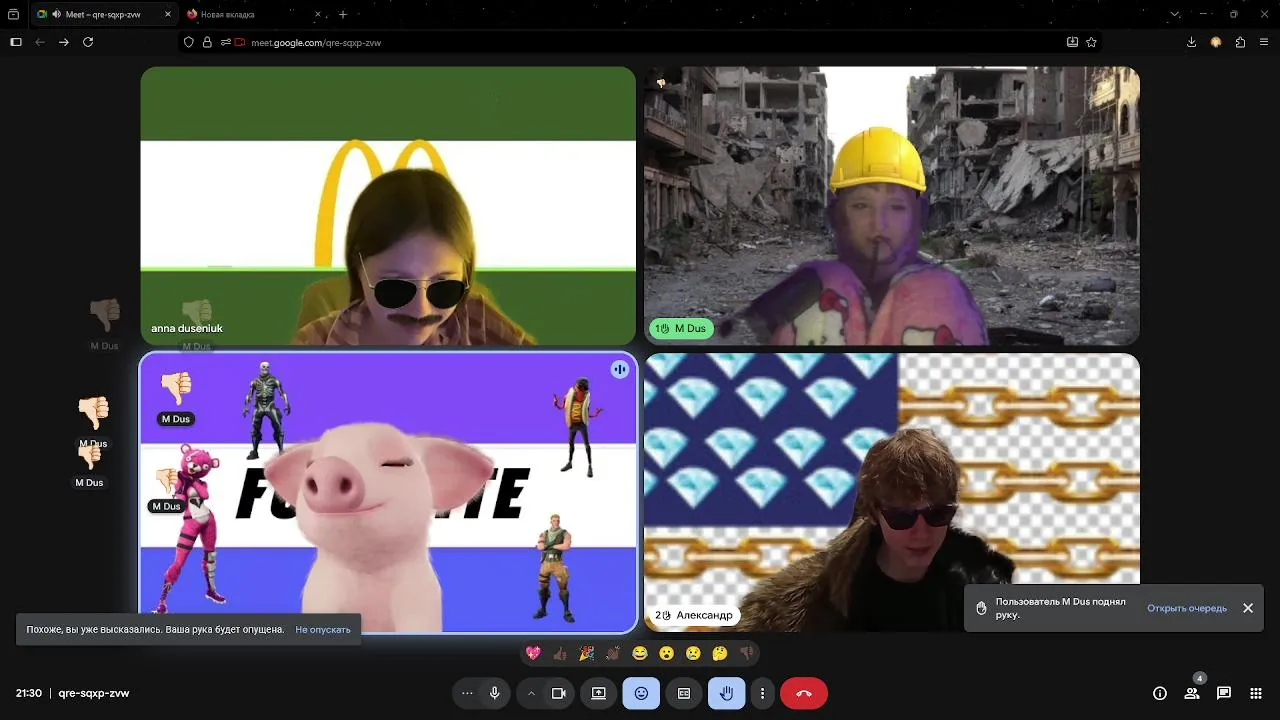Close the Meet browser tab
The height and width of the screenshot is (720, 1280).
click(x=167, y=14)
